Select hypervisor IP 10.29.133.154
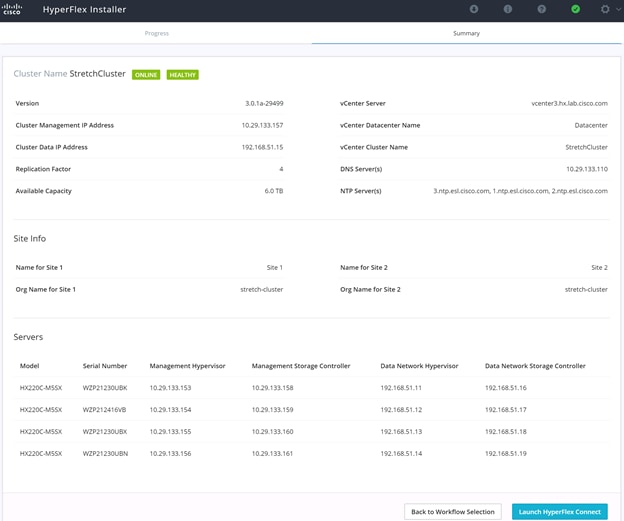This screenshot has width=624, height=521. point(170,410)
